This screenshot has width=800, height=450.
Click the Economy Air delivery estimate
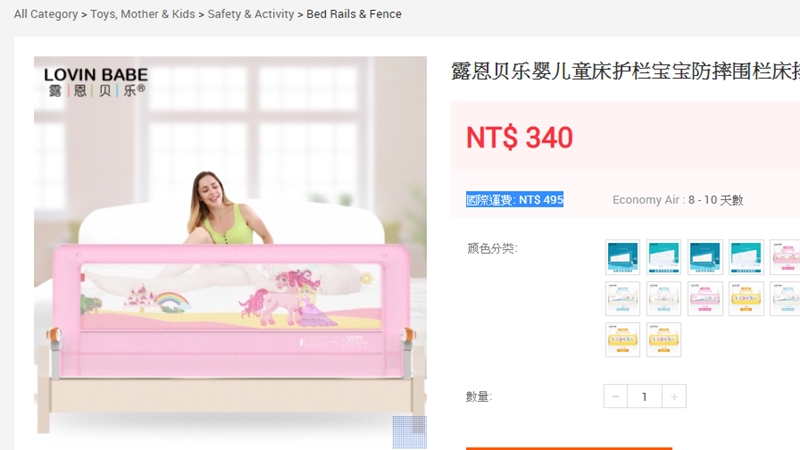[x=678, y=199]
